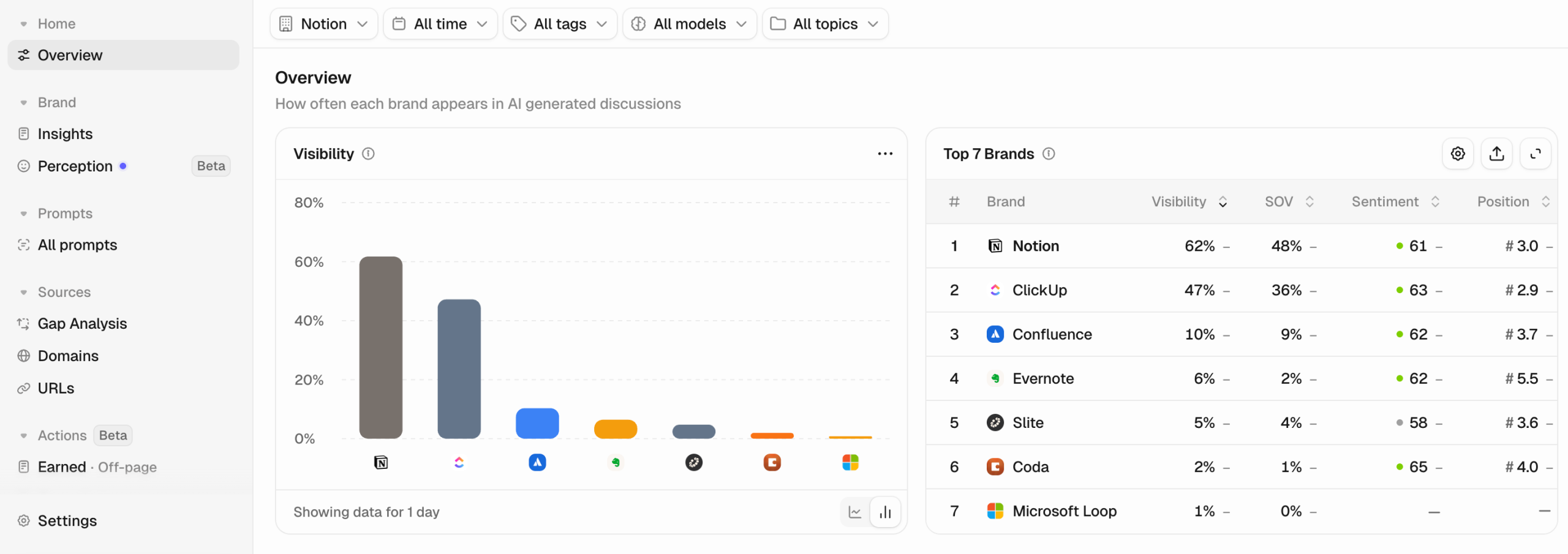Open the All time date filter
This screenshot has width=1568, height=554.
tap(440, 24)
